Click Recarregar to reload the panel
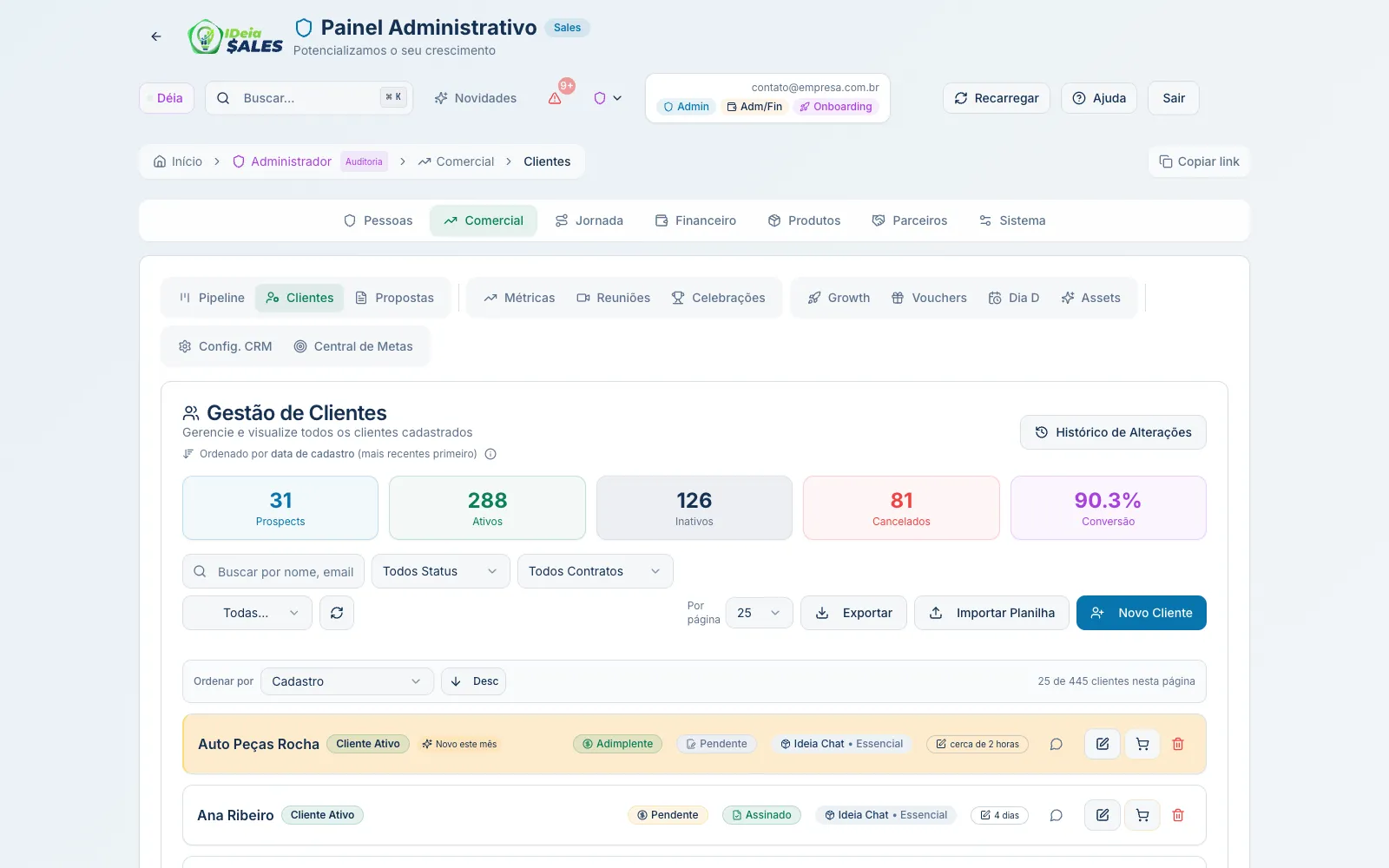Viewport: 1389px width, 868px height. [x=997, y=98]
